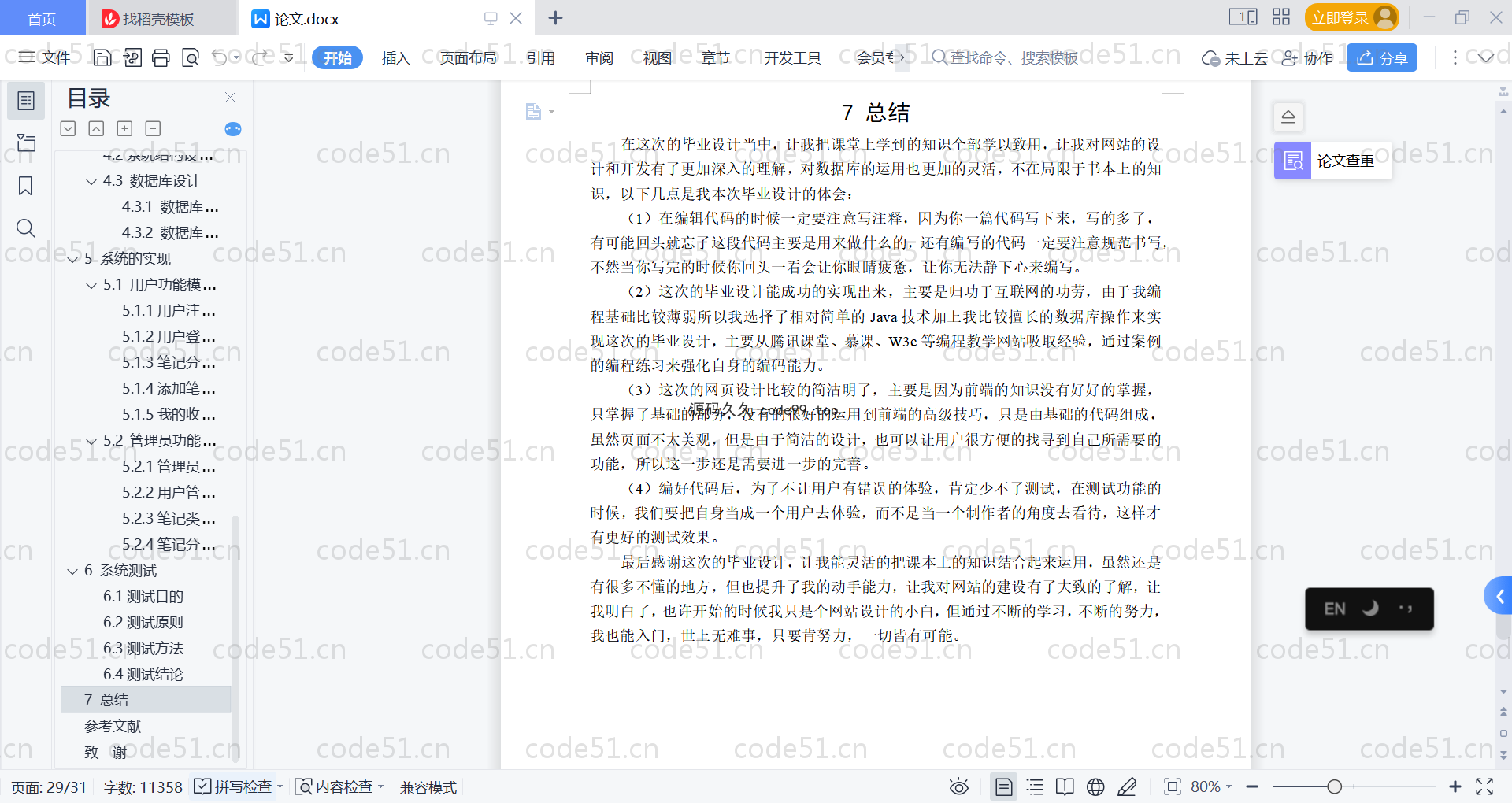Select the 插入 ribbon tab
This screenshot has width=1512, height=803.
click(x=395, y=57)
